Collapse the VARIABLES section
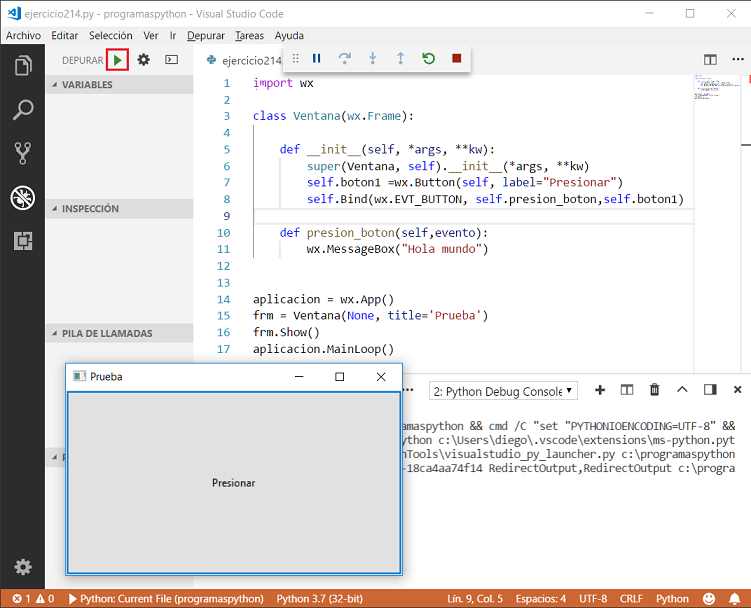Screen dimensions: 751x608 click(120, 84)
